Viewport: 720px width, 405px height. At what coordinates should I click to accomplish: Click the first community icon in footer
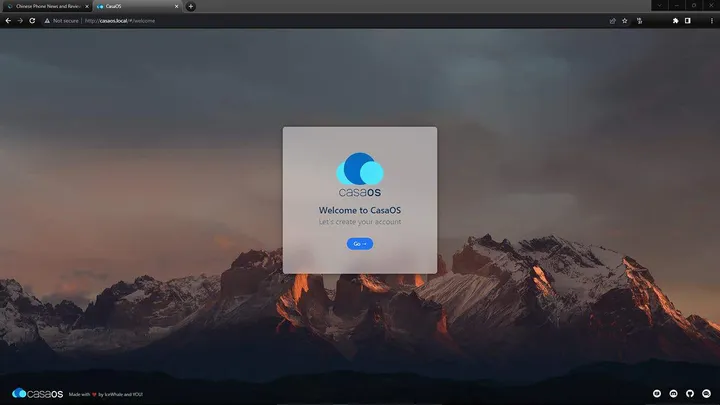(x=656, y=393)
